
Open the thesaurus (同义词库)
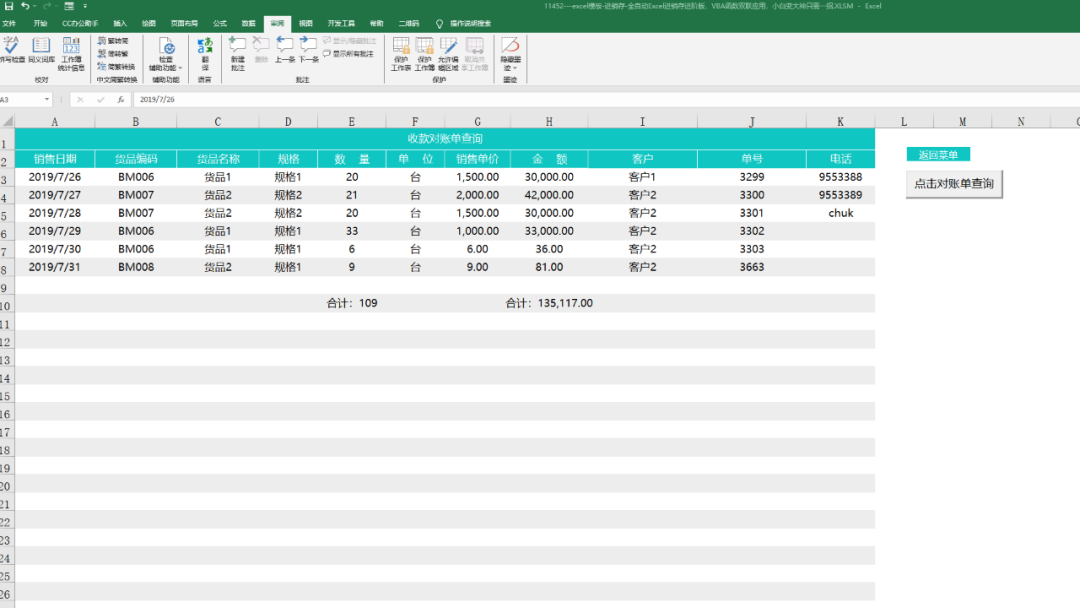coord(41,51)
